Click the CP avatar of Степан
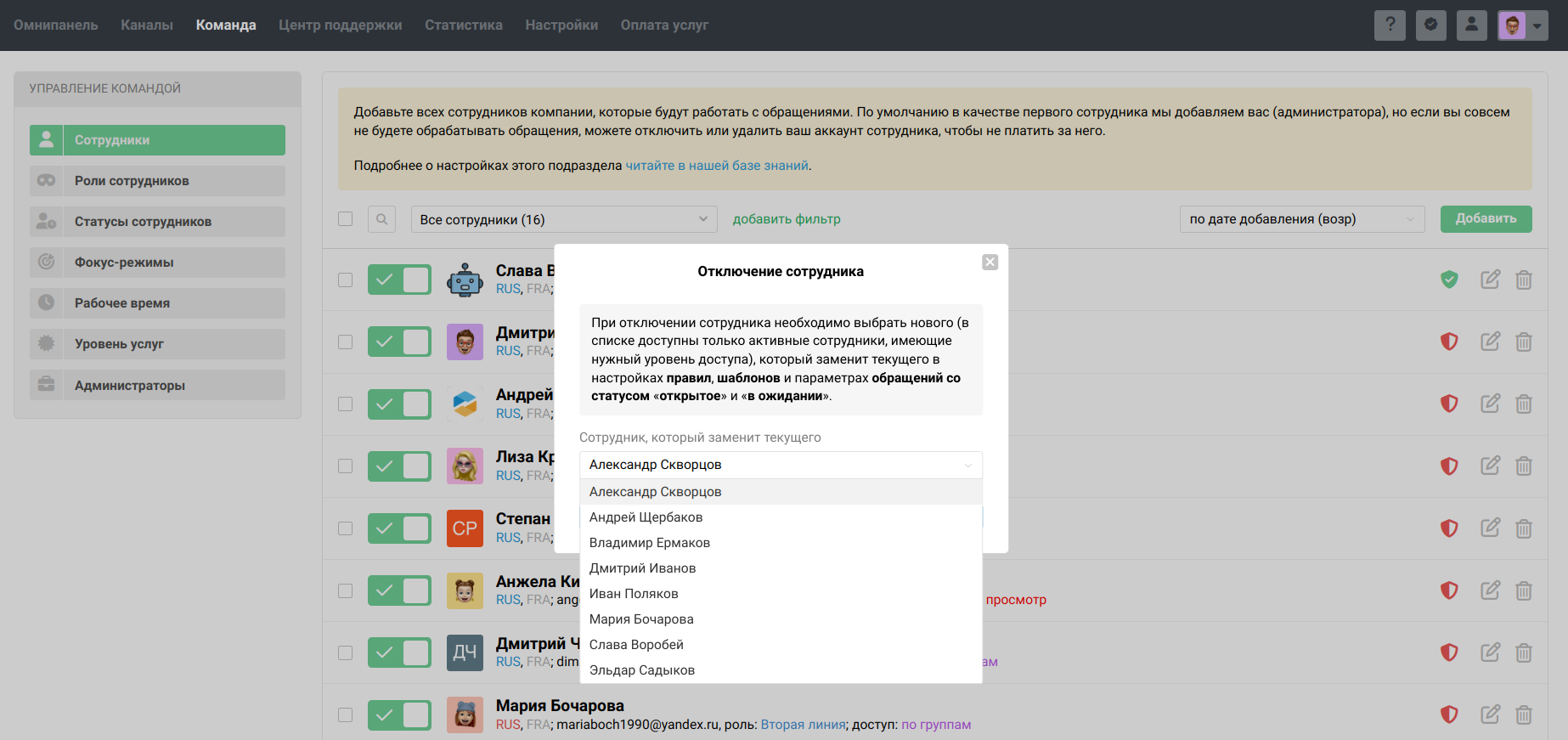 (x=465, y=528)
